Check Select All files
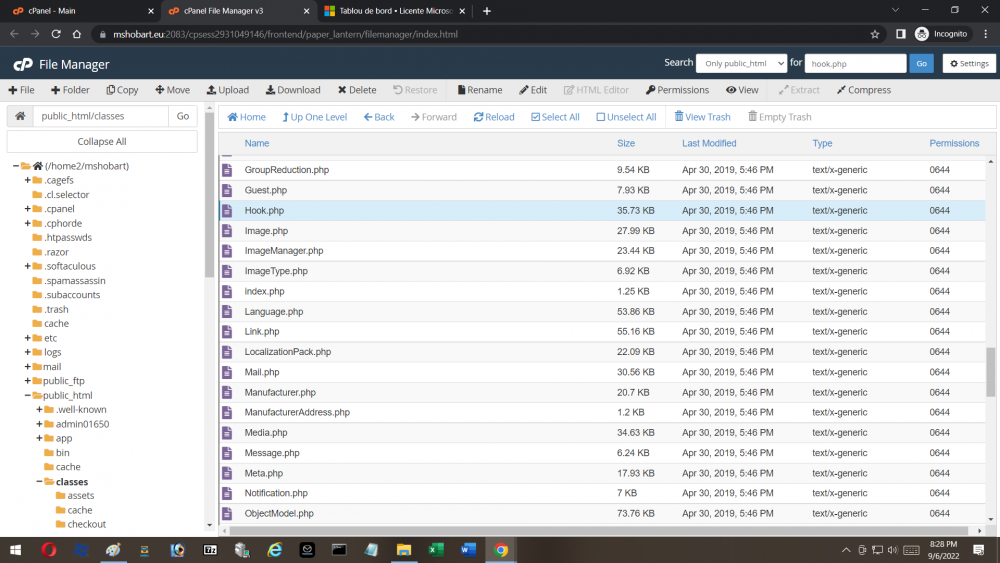The height and width of the screenshot is (563, 1000). click(x=555, y=117)
